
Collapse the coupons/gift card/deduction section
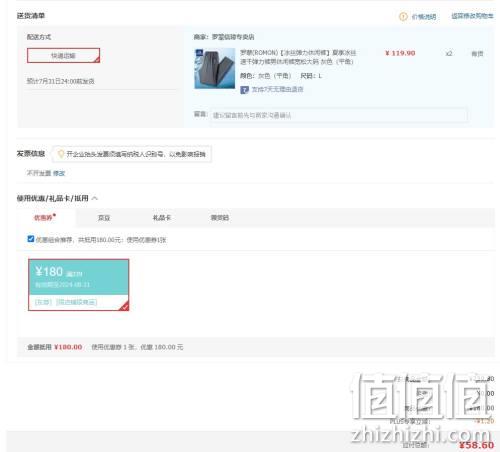(x=95, y=198)
